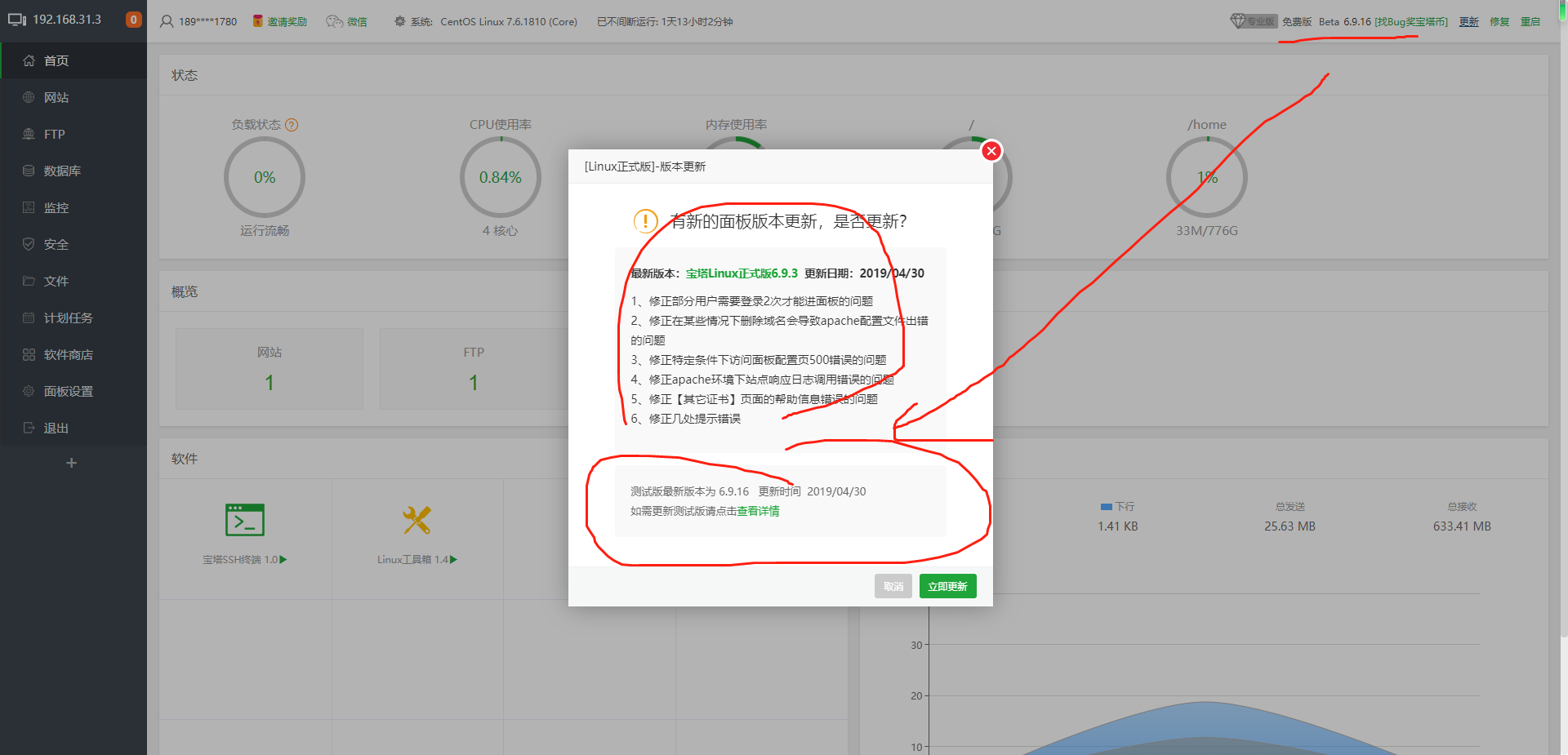The height and width of the screenshot is (755, 1568).
Task: Click the orange notification badge 0
Action: (134, 20)
